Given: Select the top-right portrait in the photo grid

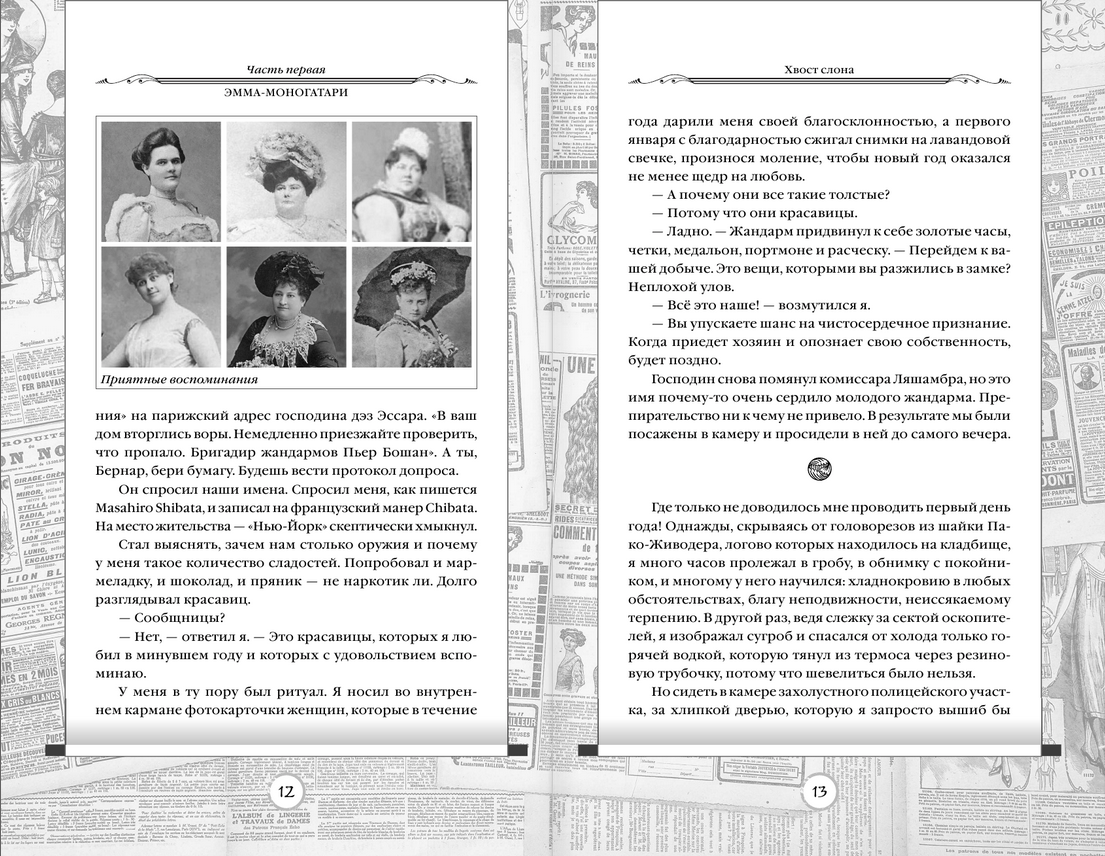Looking at the screenshot, I should [411, 181].
